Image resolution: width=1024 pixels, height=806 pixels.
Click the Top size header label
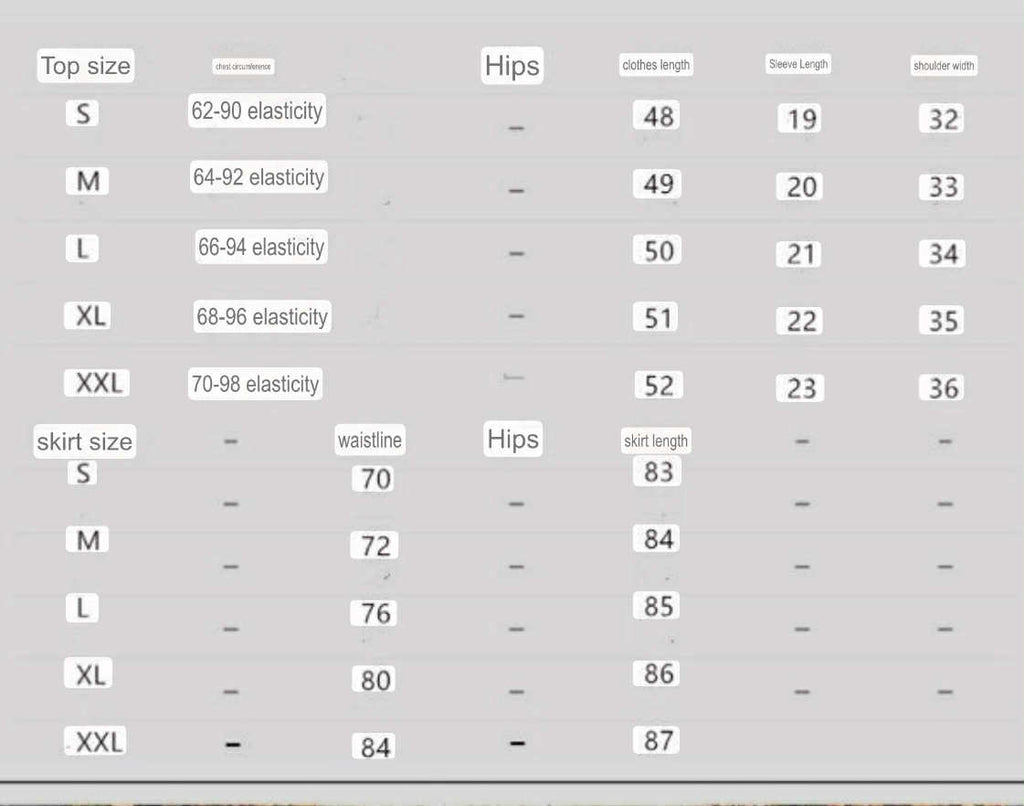point(86,65)
